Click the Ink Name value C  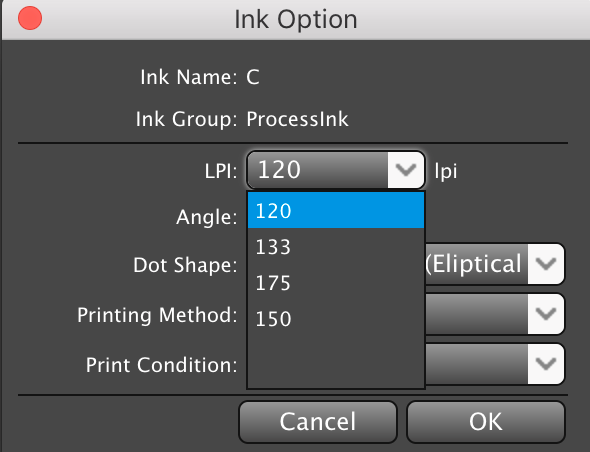click(x=253, y=77)
